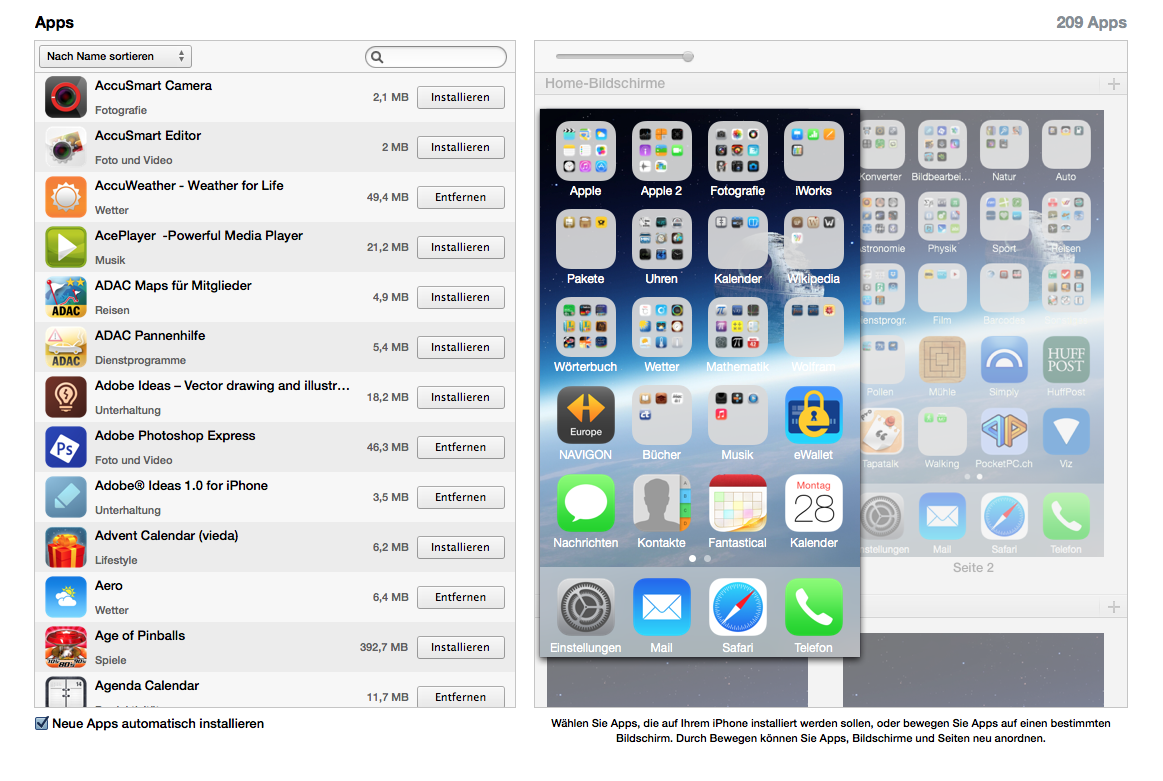Click the home screen zoom slider handle
Screen dimensions: 1163x781
click(688, 56)
